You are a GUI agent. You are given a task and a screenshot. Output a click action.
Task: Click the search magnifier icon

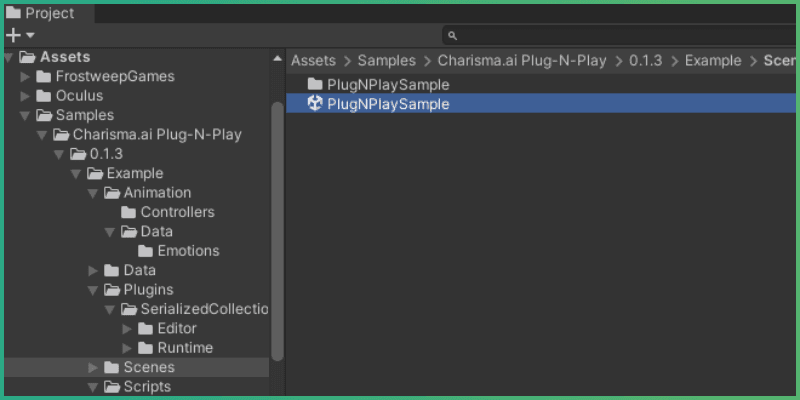(x=452, y=36)
